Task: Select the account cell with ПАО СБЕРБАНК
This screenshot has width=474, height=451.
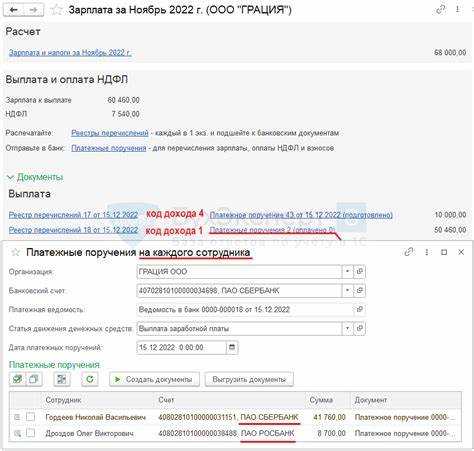Action: click(x=229, y=417)
